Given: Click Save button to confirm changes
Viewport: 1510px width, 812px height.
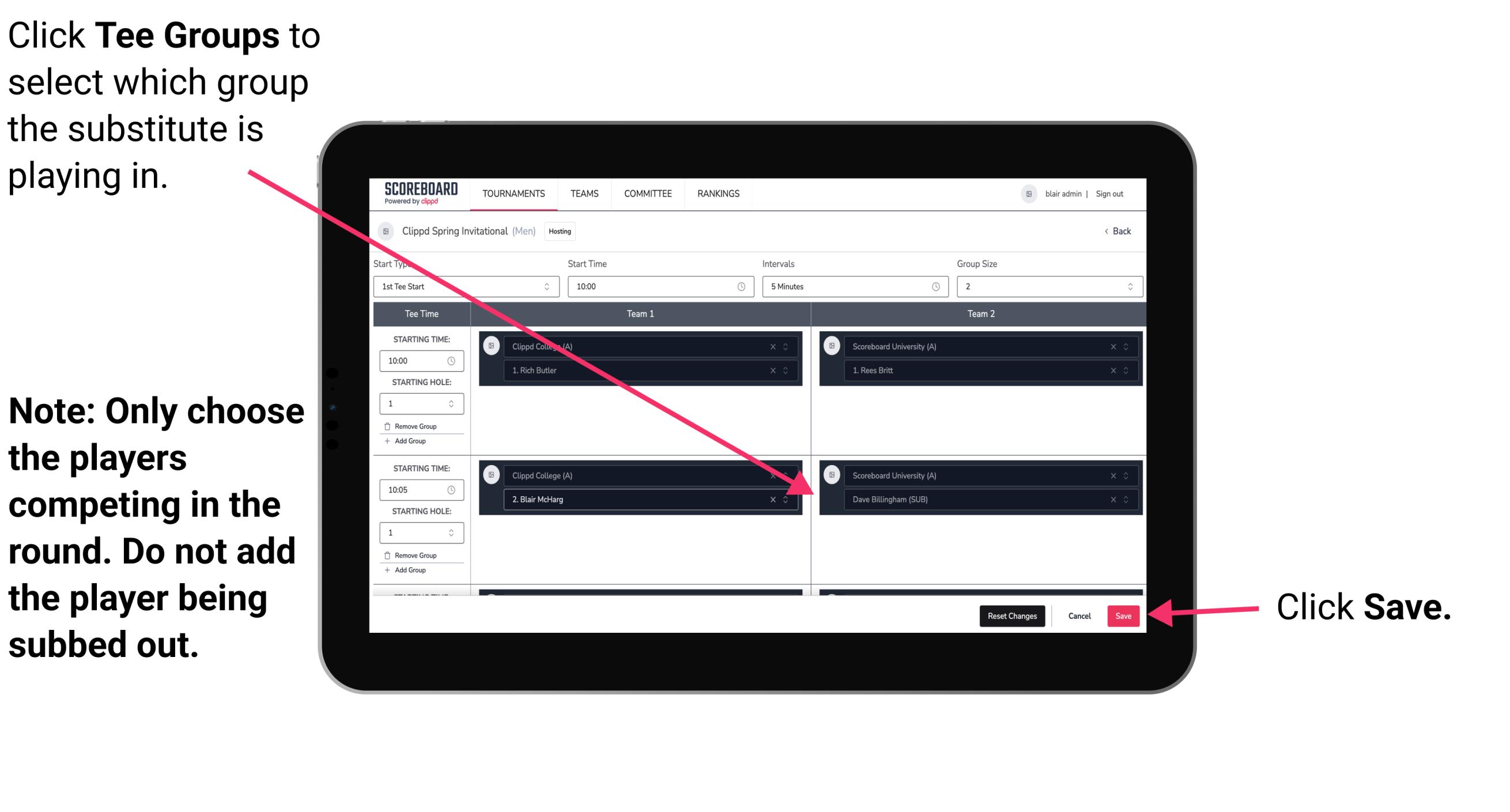Looking at the screenshot, I should click(1123, 616).
